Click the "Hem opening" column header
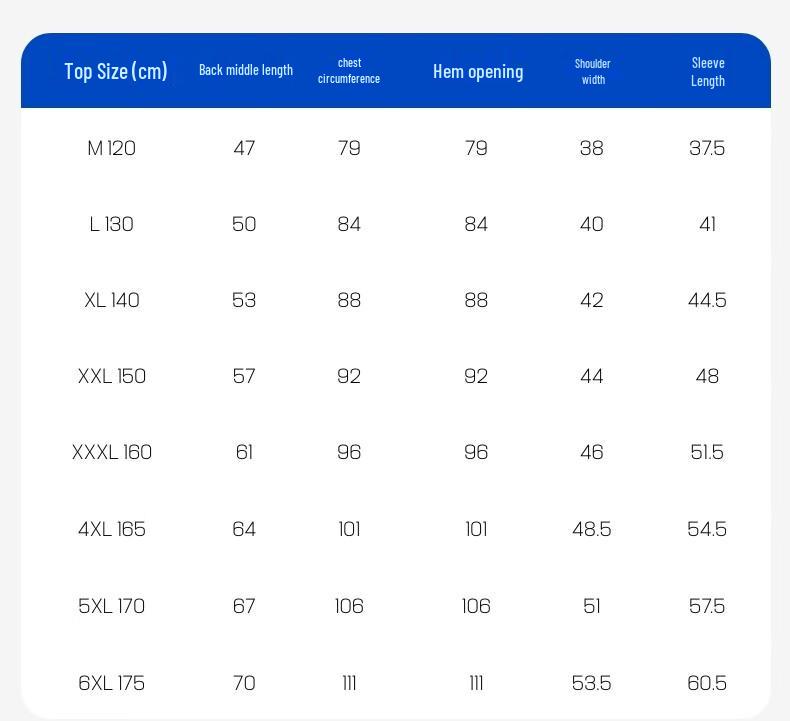 click(478, 71)
